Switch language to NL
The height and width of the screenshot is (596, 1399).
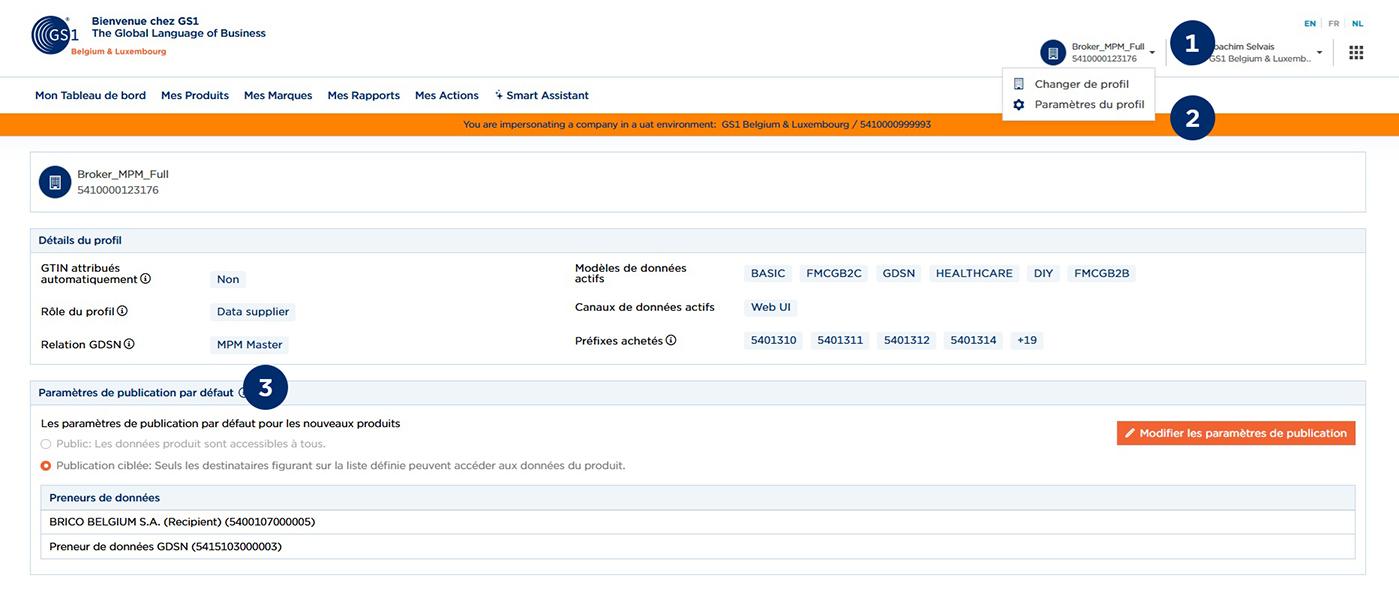(x=1357, y=23)
